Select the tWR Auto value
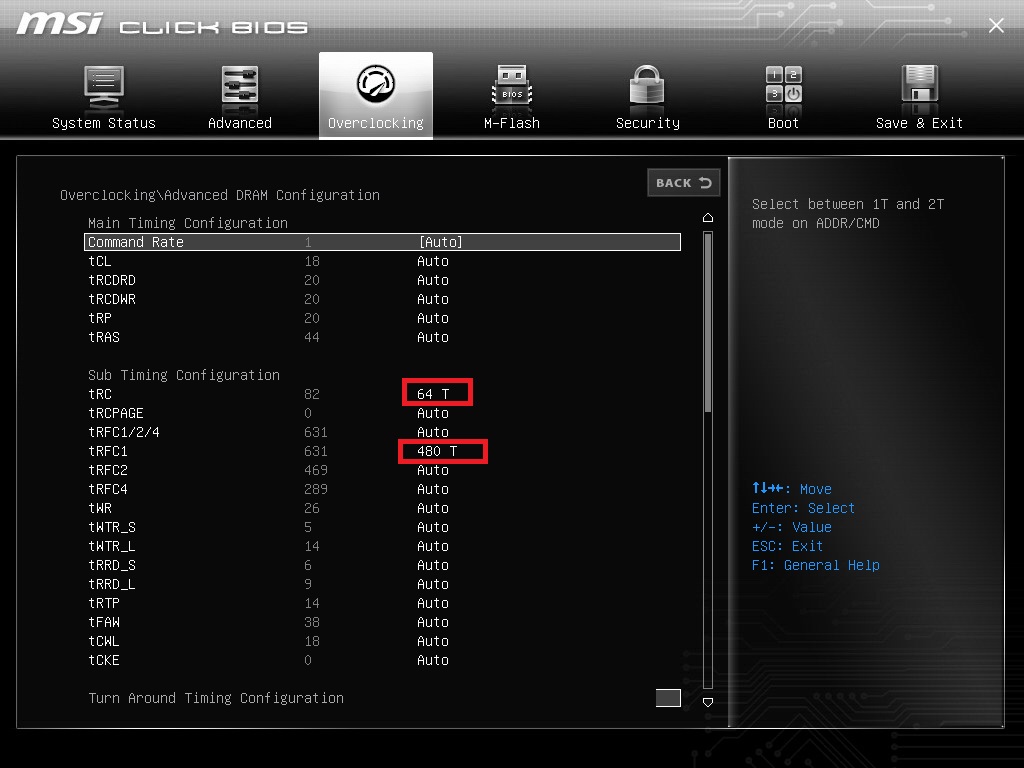Screen dimensions: 1024x768 point(433,508)
